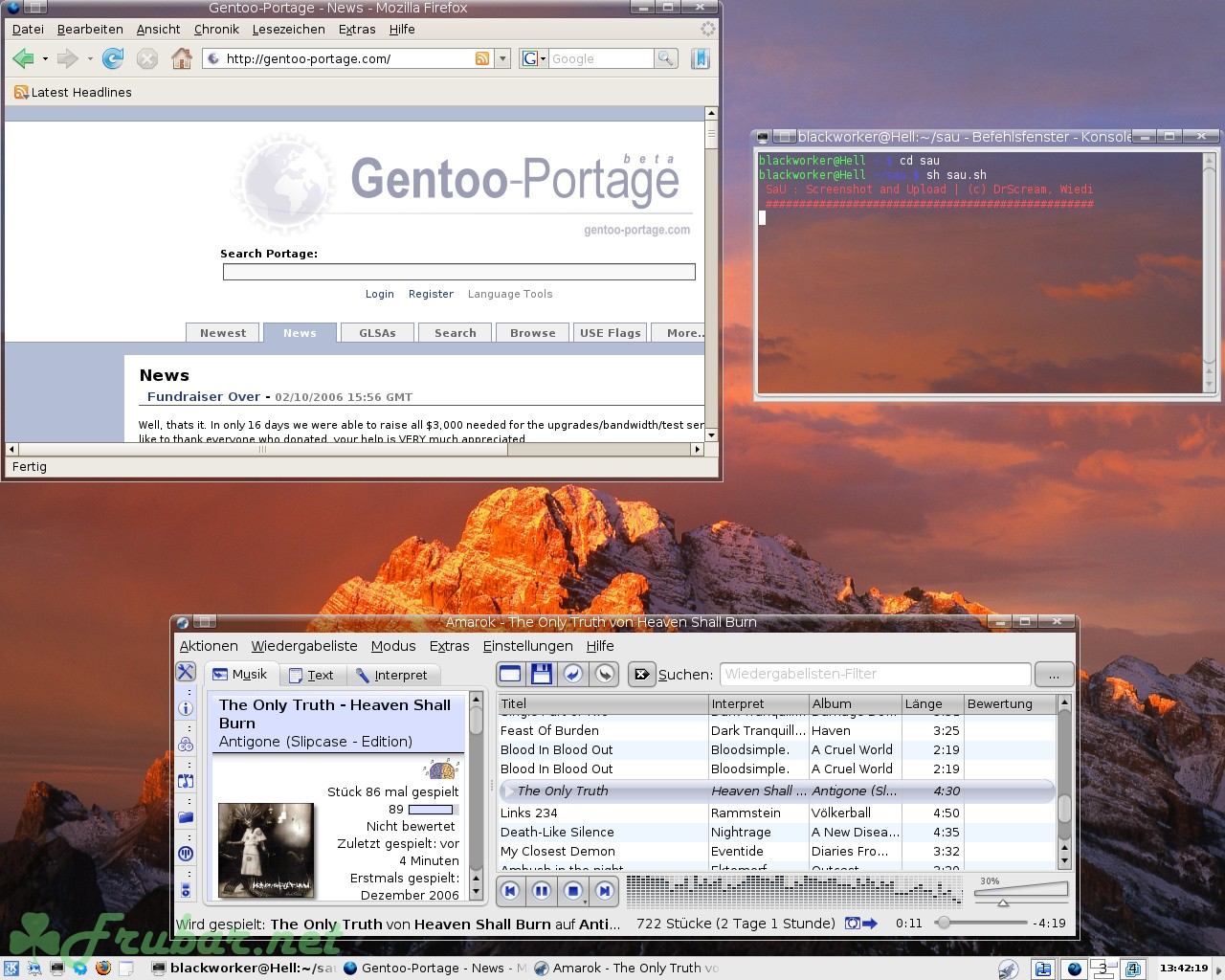Open the GLSAs tab

click(x=377, y=332)
